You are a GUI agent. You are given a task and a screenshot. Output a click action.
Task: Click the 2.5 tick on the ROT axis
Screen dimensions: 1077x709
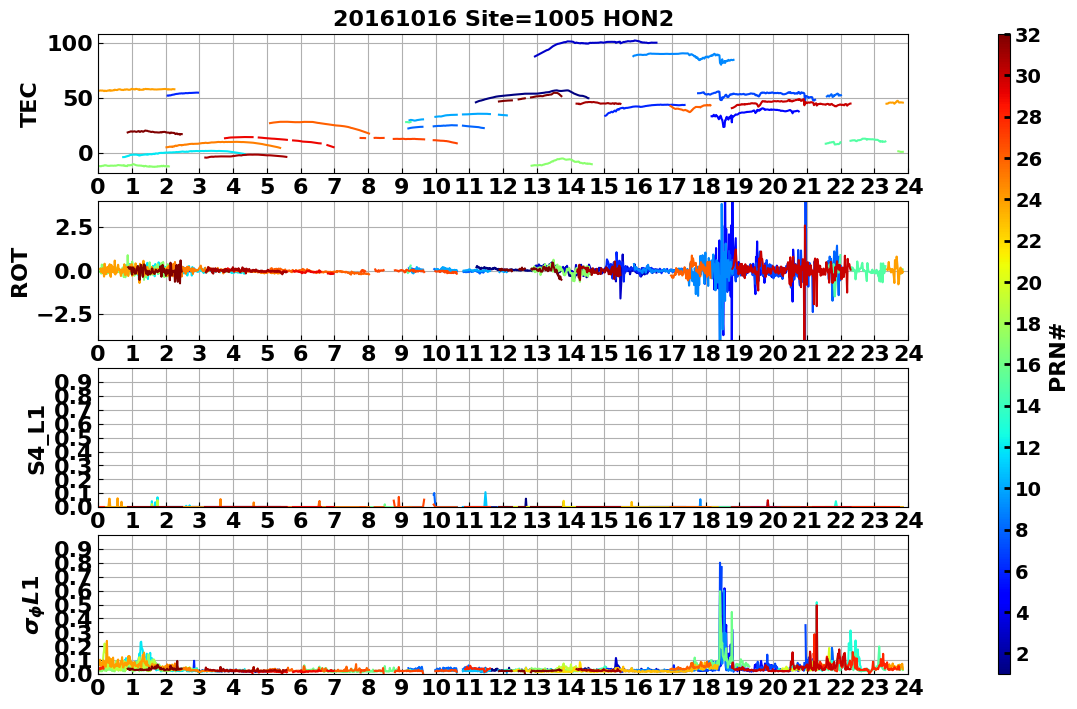[x=74, y=227]
